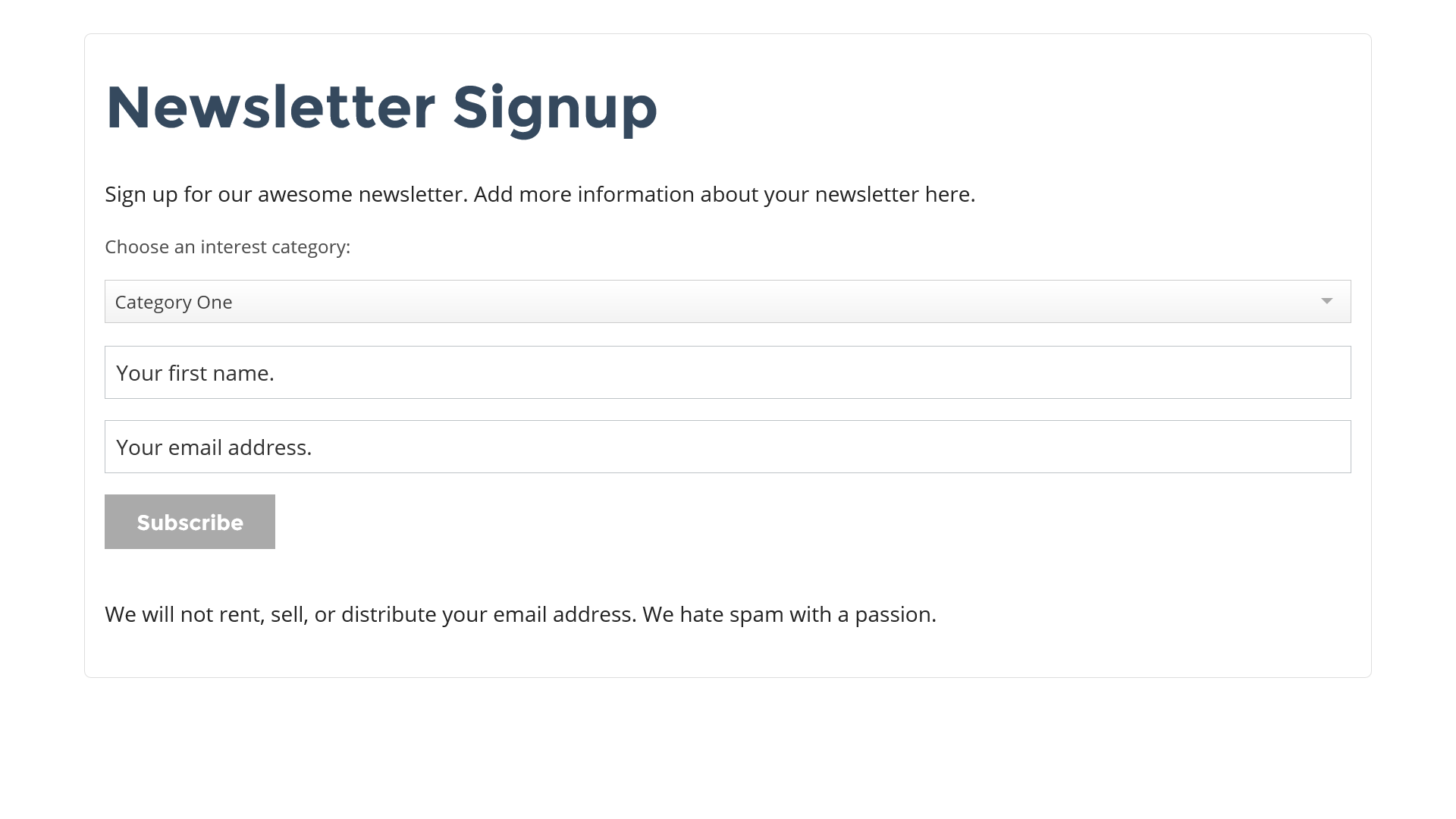Click the 'Newsletter Signup' heading
1456x819 pixels.
pyautogui.click(x=381, y=108)
